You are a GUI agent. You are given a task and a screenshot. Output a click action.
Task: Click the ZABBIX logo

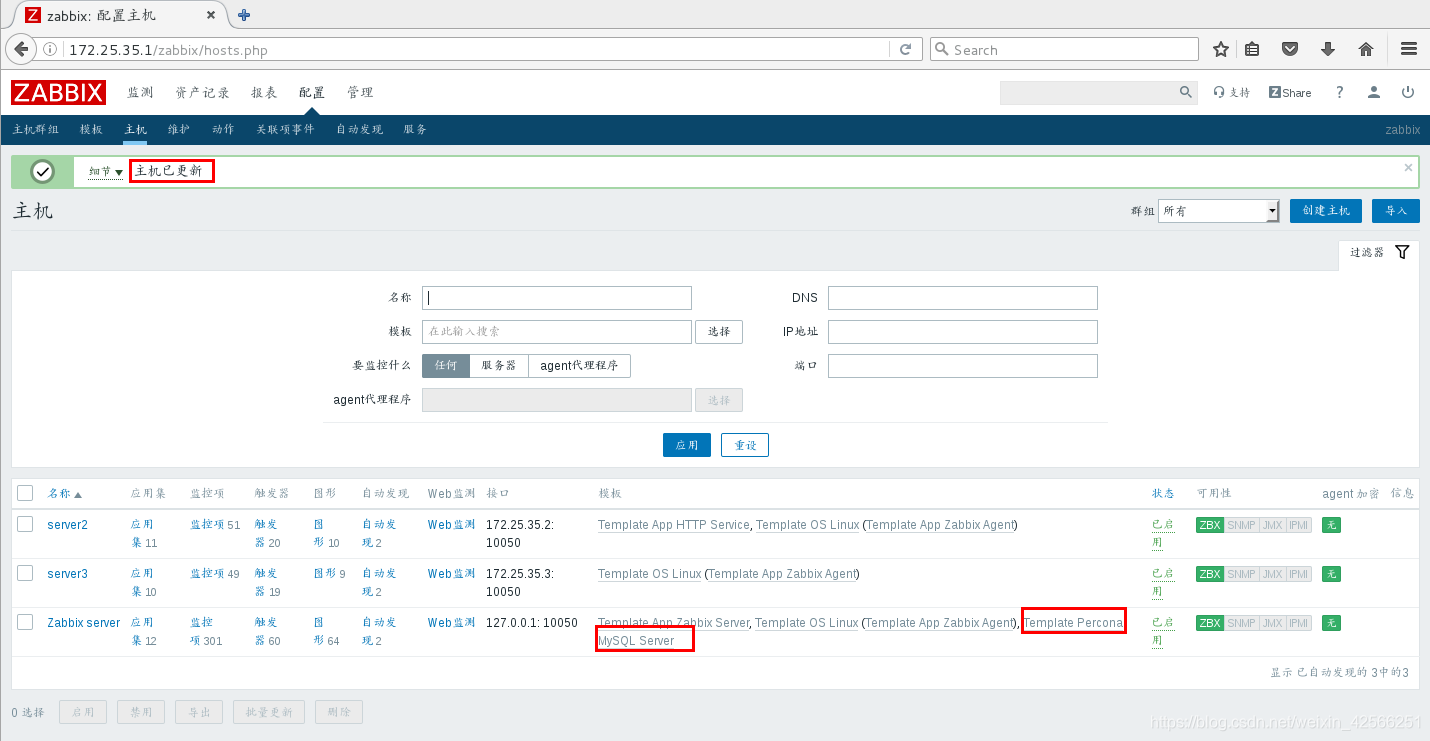[58, 92]
